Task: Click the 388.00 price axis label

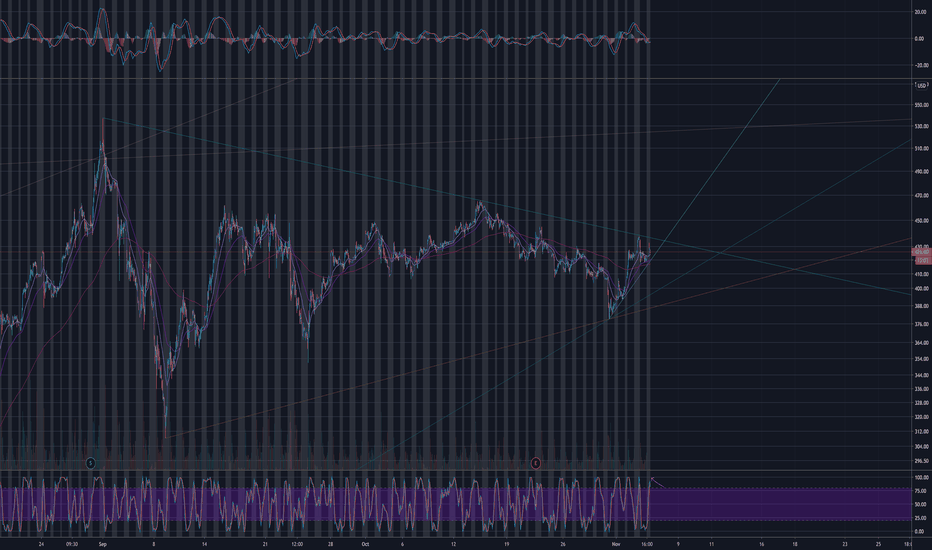Action: (x=921, y=306)
